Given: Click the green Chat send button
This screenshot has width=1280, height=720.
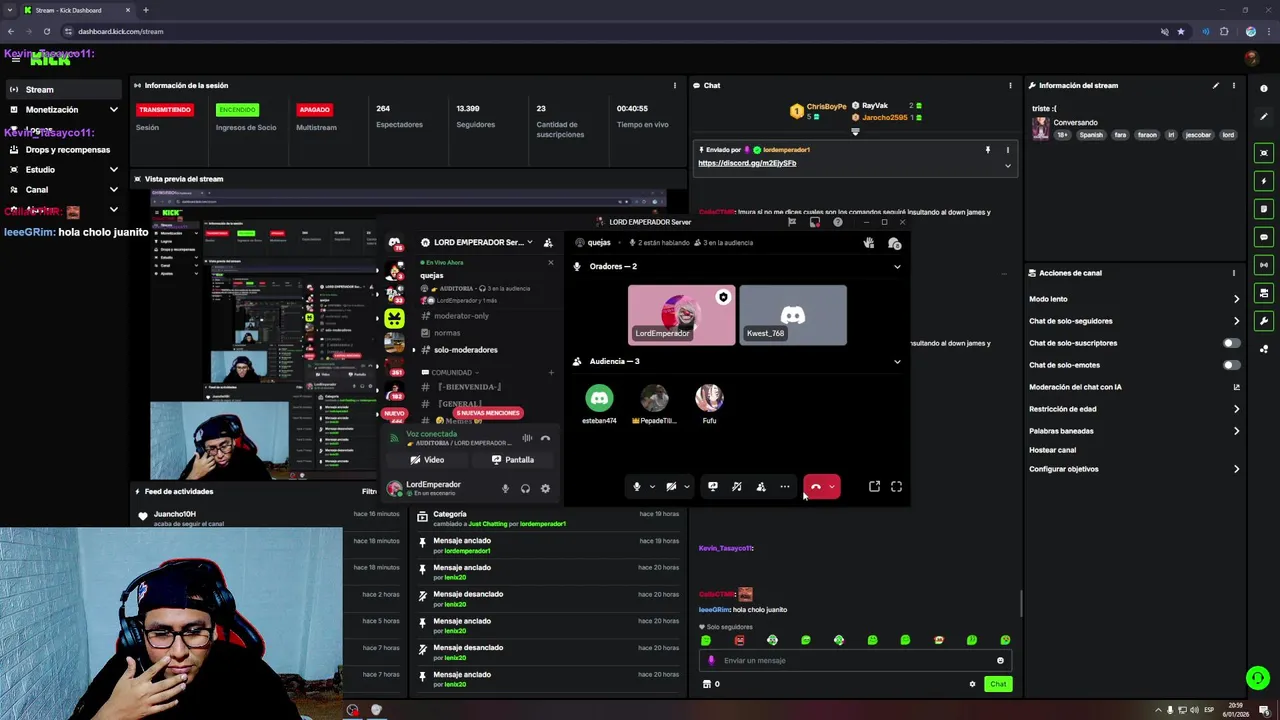Looking at the screenshot, I should [998, 684].
